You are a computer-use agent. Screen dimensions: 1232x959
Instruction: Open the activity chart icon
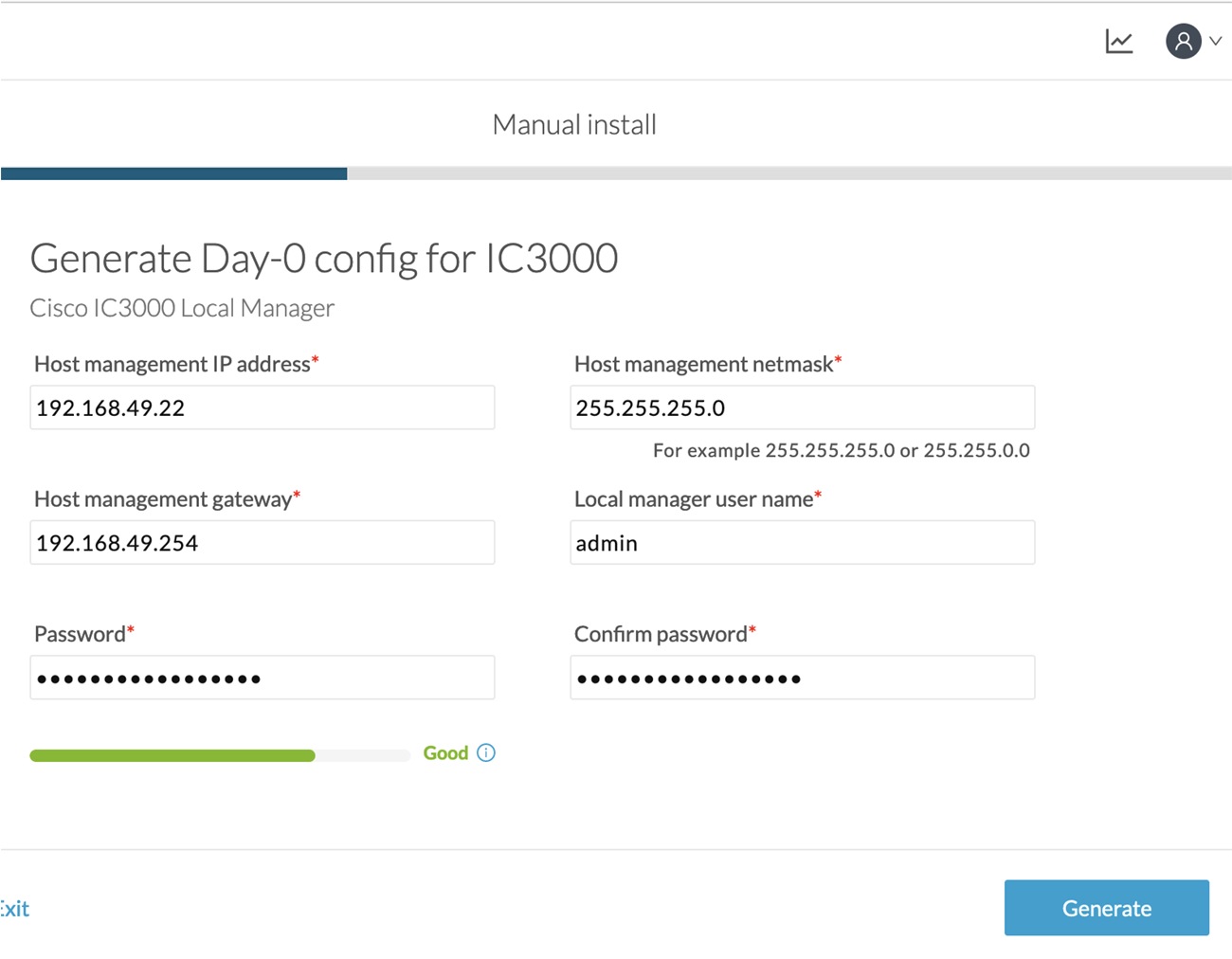pyautogui.click(x=1119, y=42)
